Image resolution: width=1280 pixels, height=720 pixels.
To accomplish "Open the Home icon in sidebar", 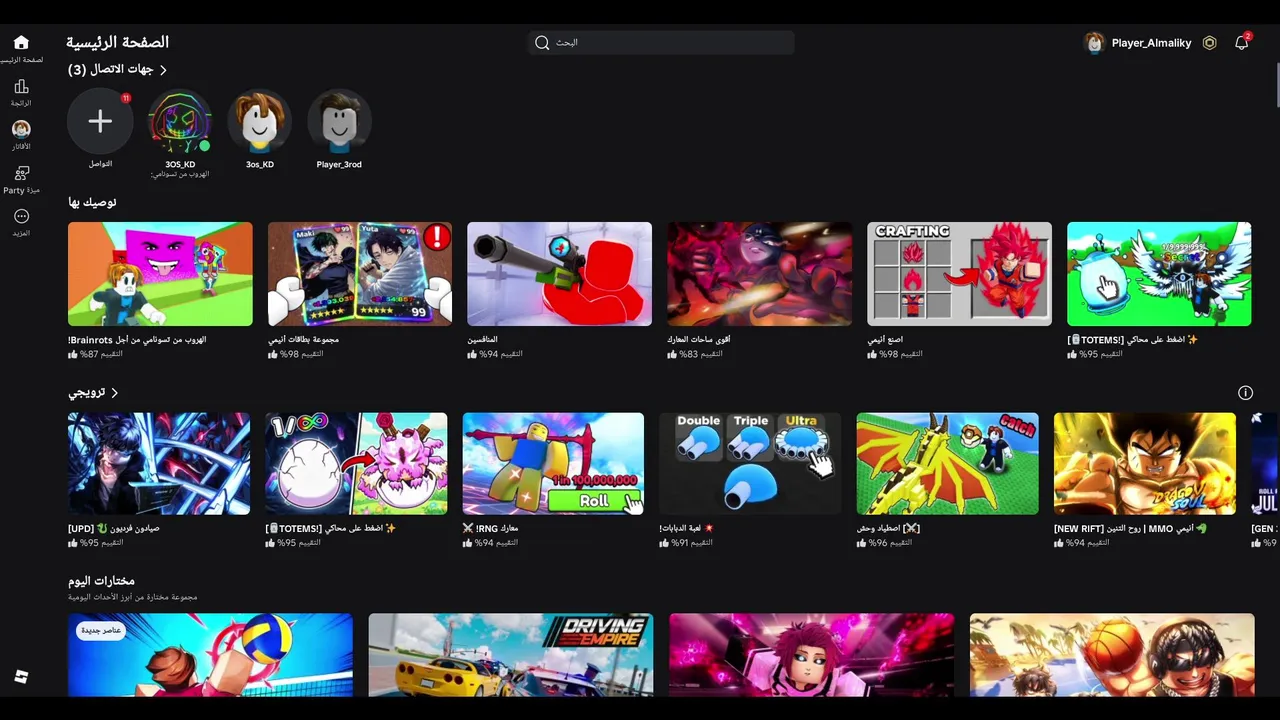I will pos(21,42).
